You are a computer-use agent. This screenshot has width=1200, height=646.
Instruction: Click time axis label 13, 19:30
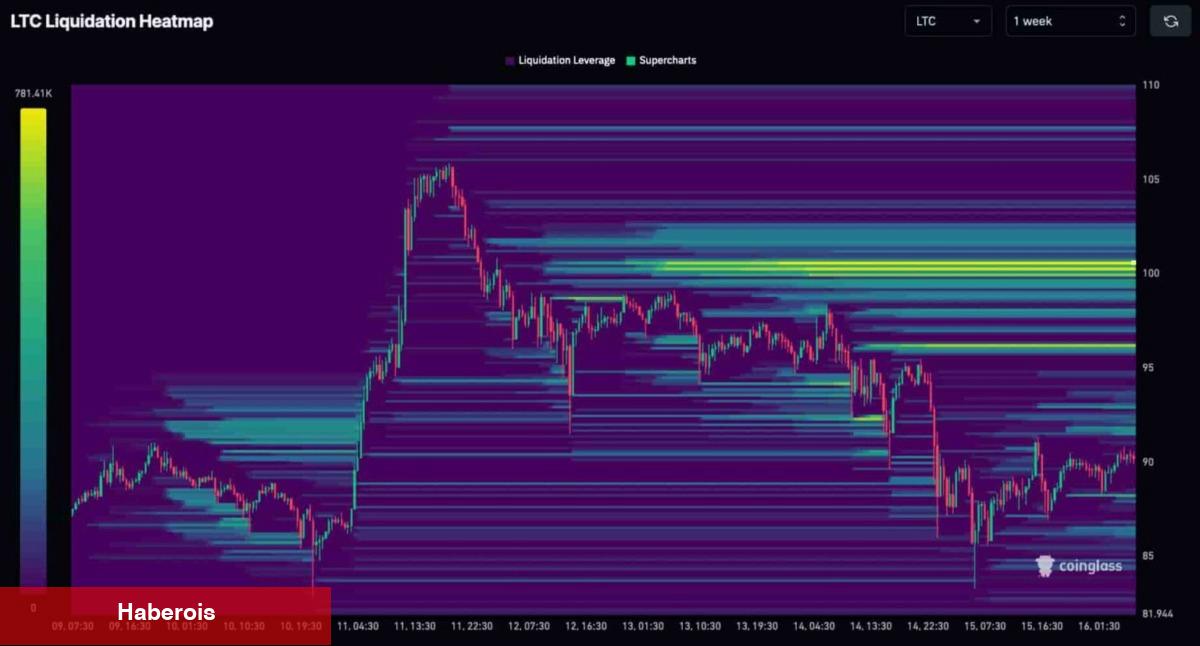click(x=757, y=626)
